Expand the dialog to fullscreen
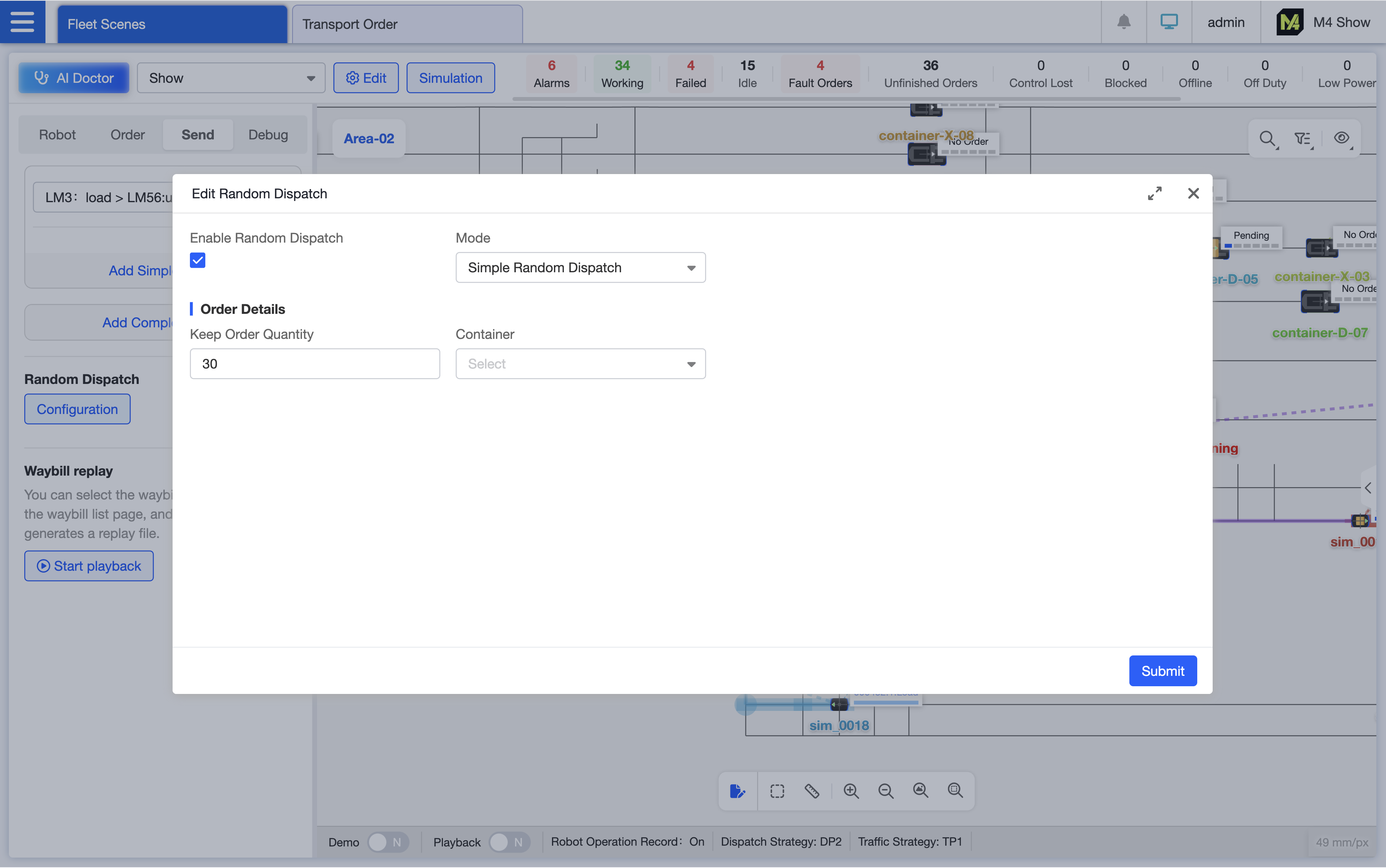The height and width of the screenshot is (868, 1386). pos(1154,193)
